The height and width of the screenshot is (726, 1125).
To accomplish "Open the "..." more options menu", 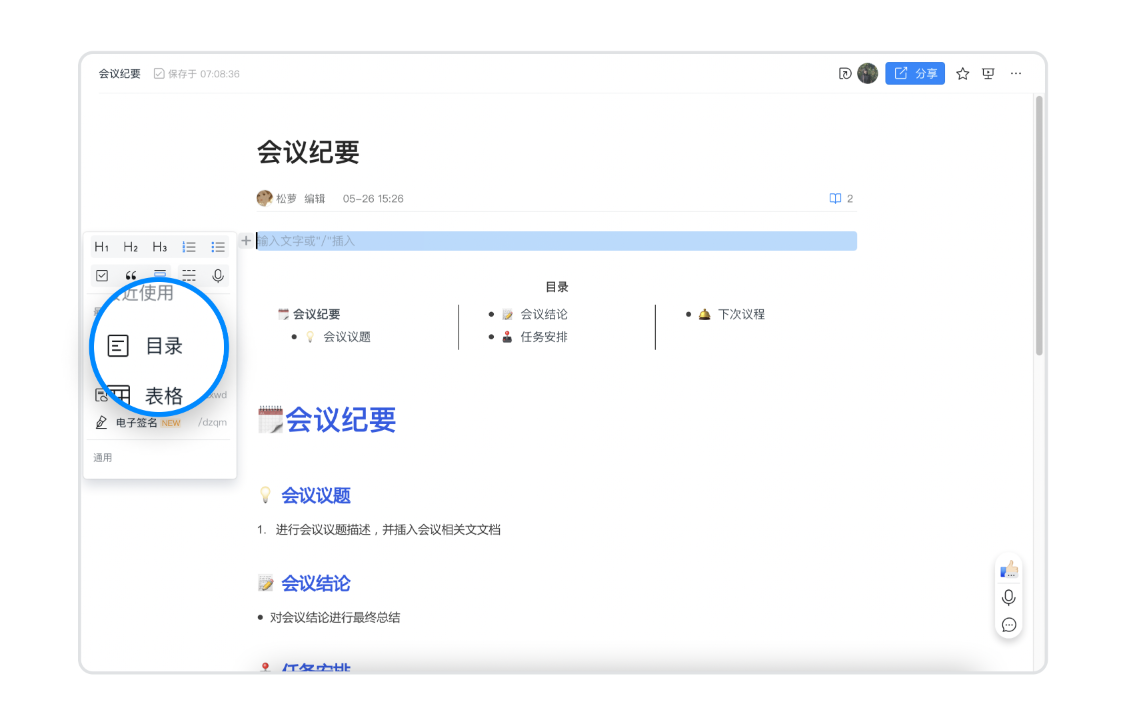I will tap(1016, 73).
